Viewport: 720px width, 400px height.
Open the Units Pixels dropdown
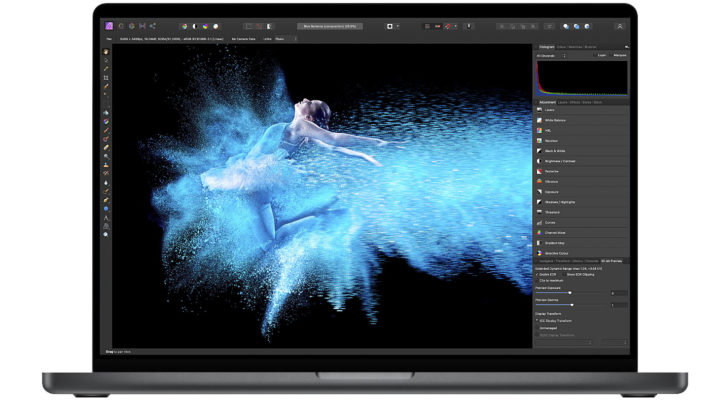click(x=285, y=39)
